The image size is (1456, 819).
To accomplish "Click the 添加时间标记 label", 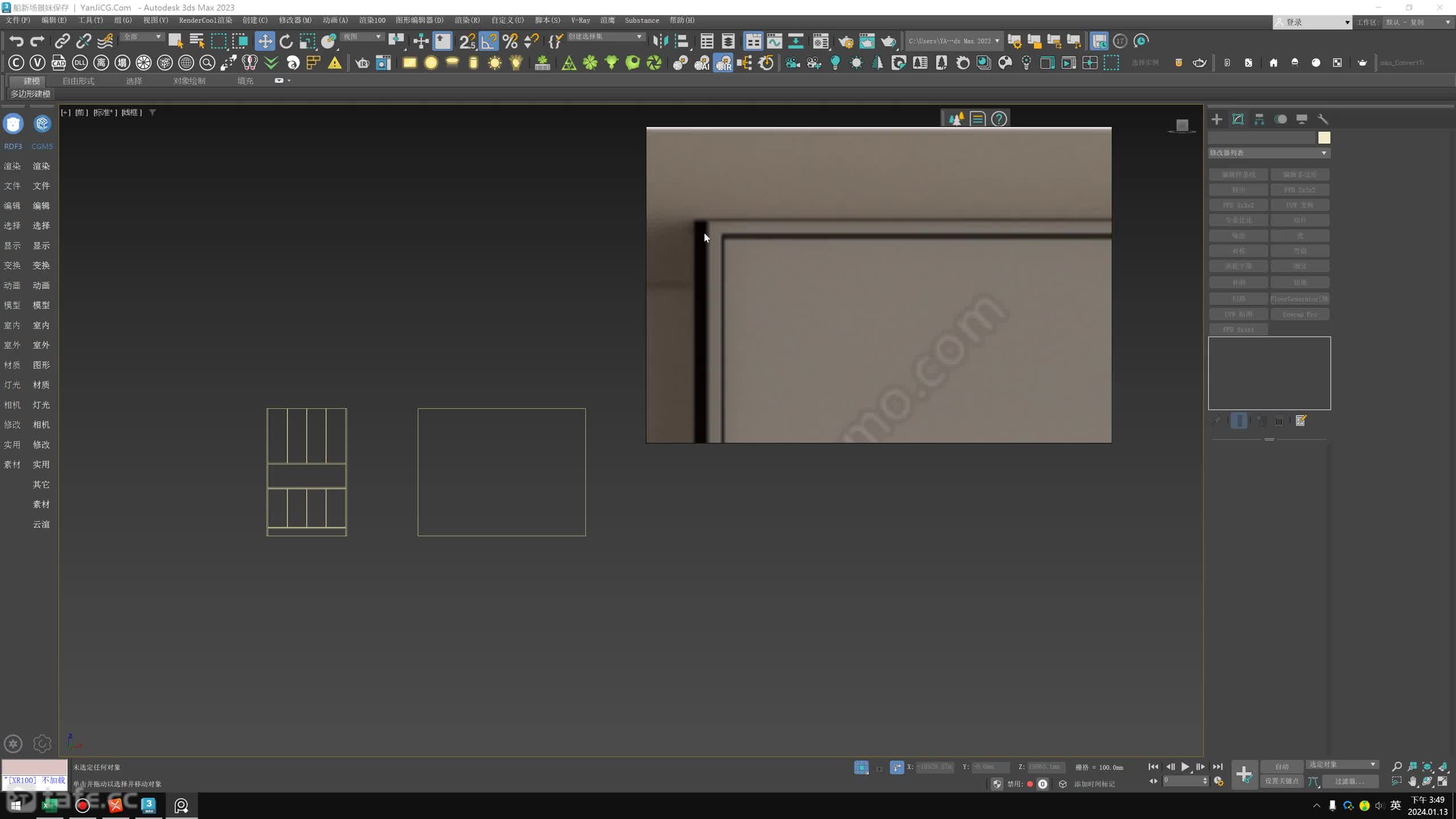I will point(1094,784).
